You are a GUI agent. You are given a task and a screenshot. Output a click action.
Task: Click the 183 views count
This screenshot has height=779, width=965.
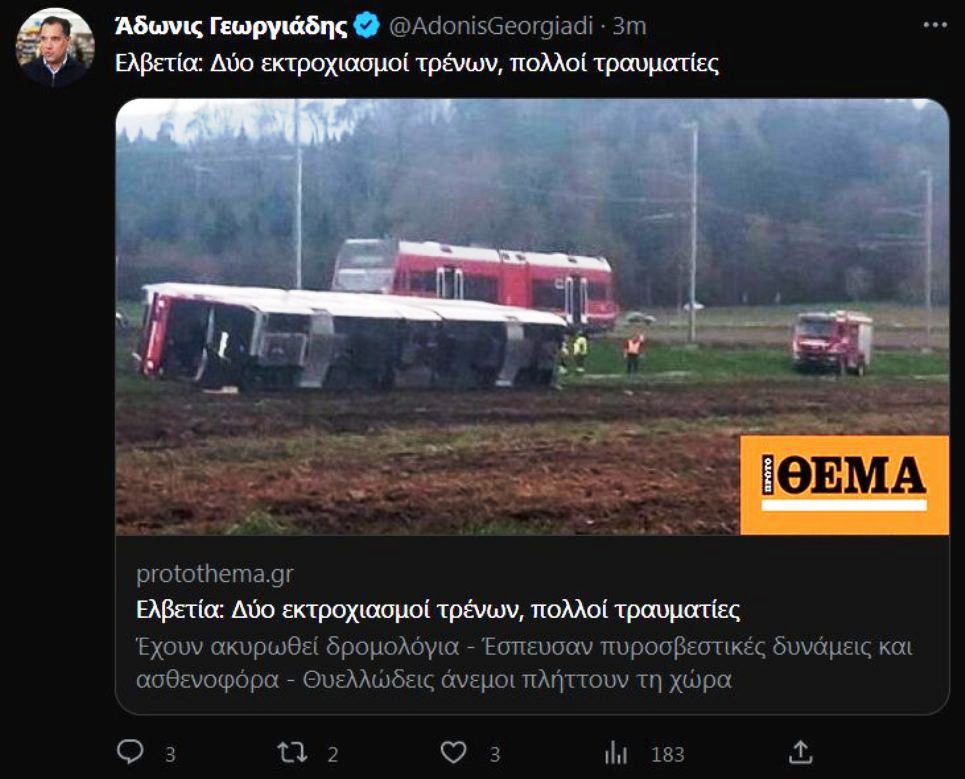click(668, 754)
